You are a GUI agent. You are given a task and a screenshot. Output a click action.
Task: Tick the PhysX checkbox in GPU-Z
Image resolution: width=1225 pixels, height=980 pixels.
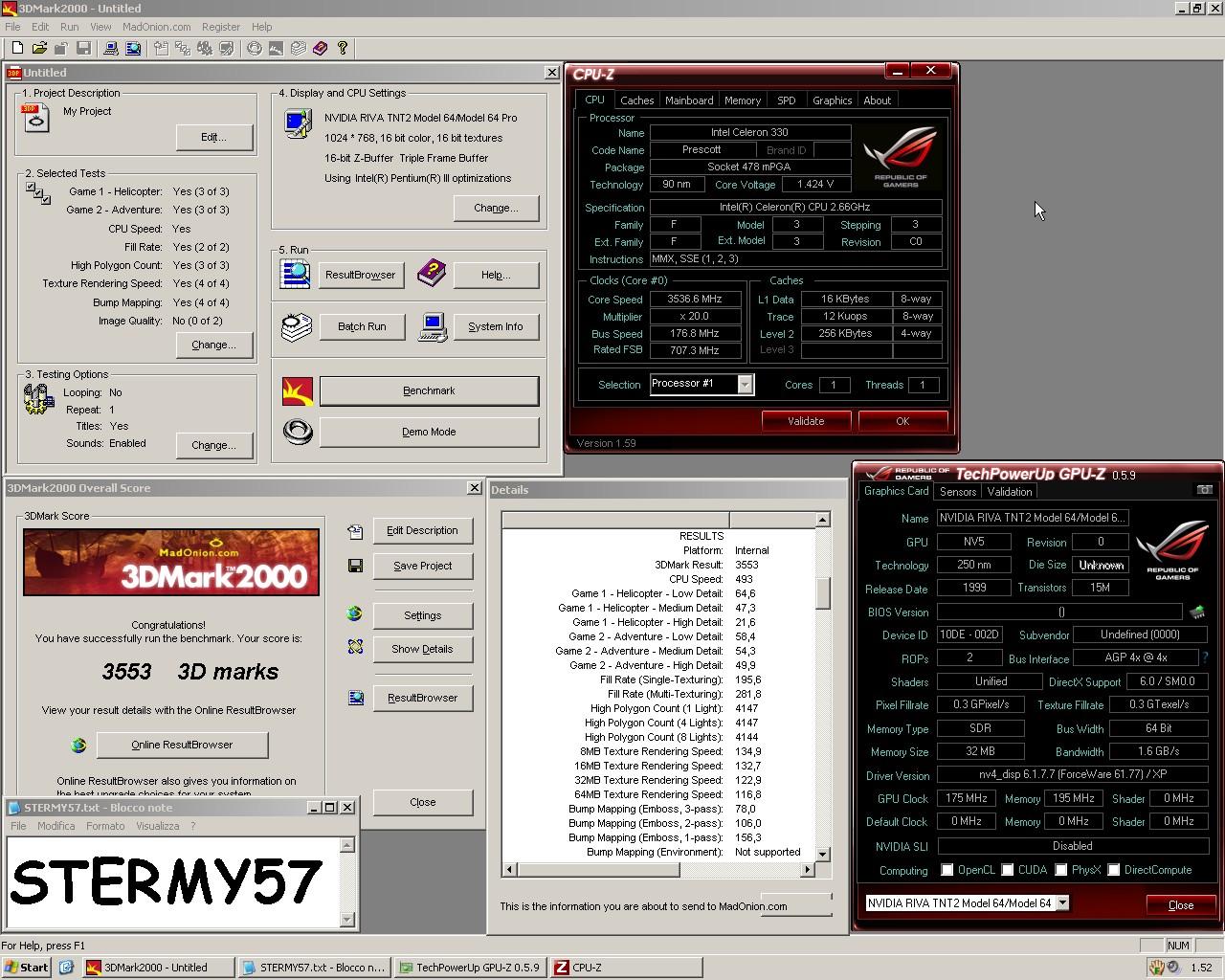(x=1060, y=870)
